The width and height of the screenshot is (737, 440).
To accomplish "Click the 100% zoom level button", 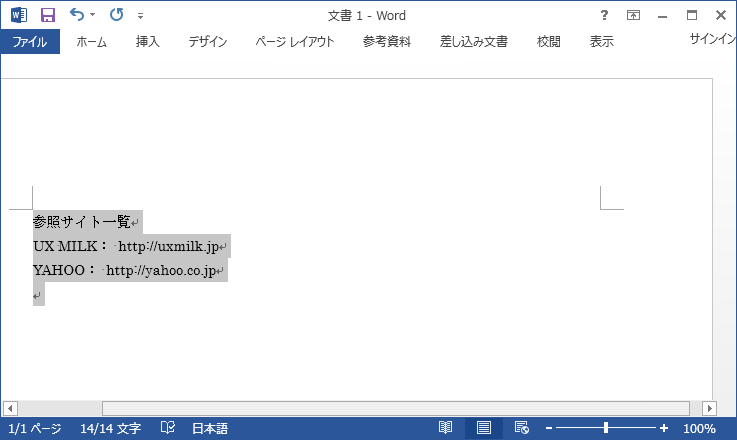I will (x=700, y=428).
